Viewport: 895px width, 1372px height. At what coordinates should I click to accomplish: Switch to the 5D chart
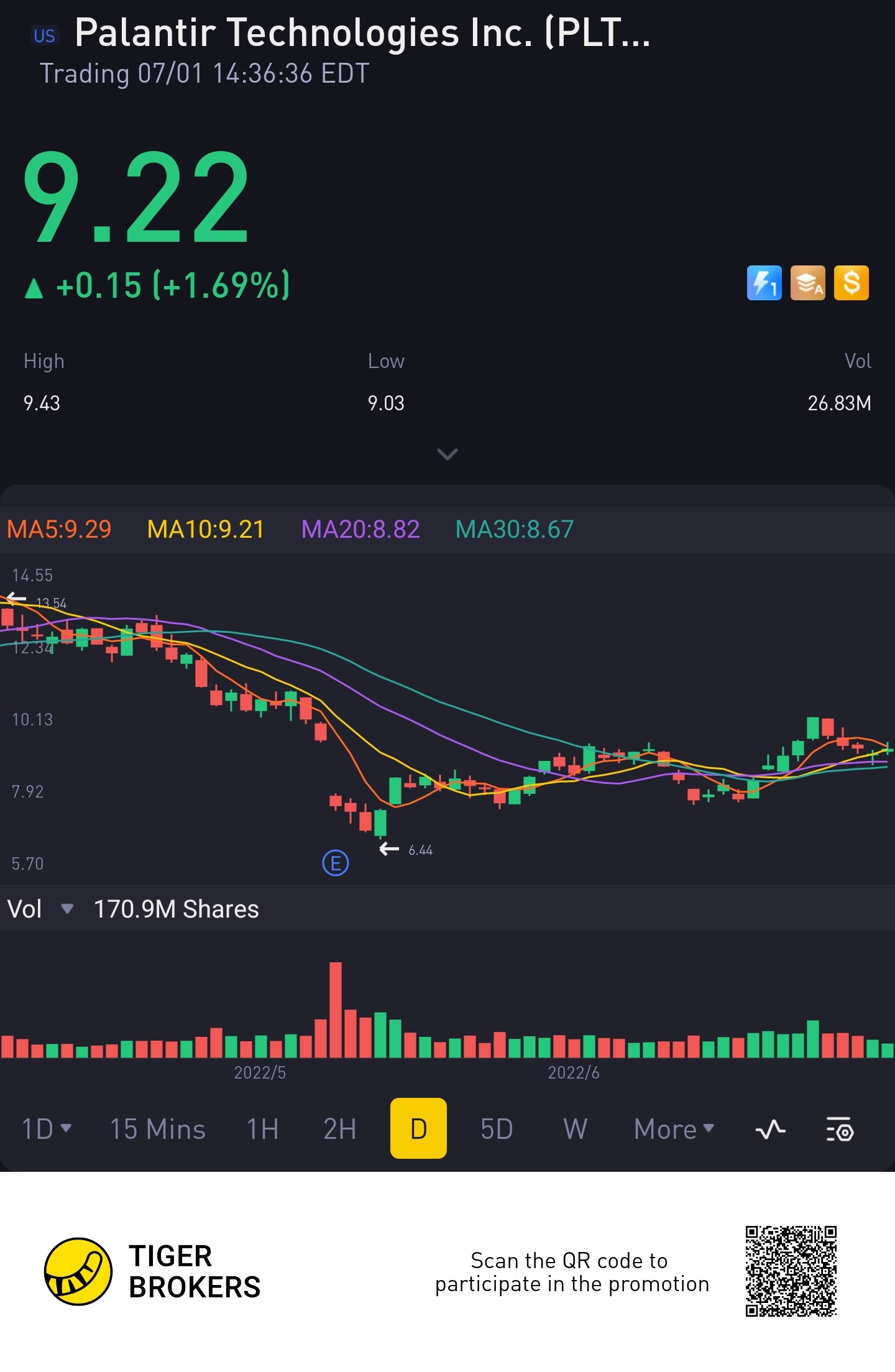coord(497,1129)
